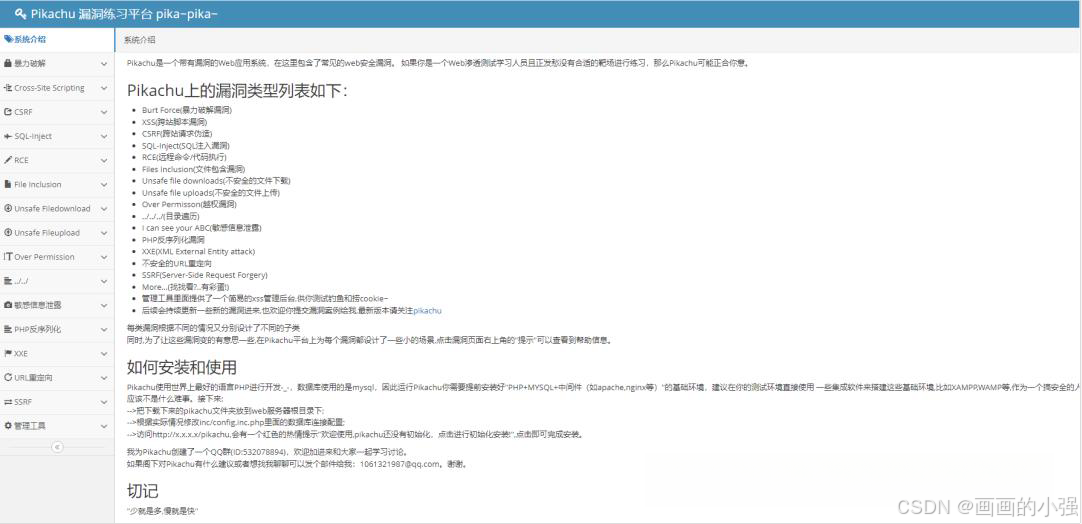Screen dimensions: 1082x524
Task: Open 管理工具 menu item
Action: pos(57,426)
